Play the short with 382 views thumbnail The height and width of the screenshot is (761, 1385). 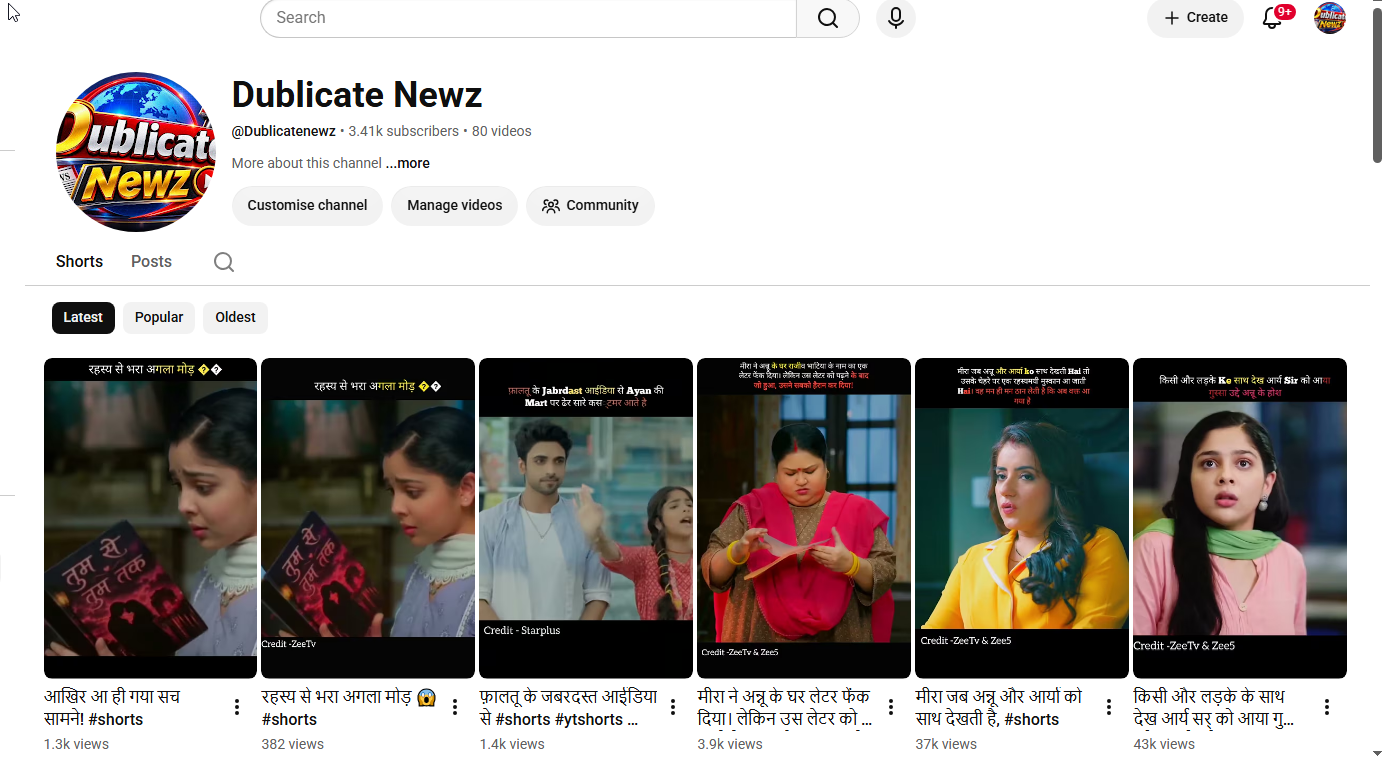click(x=368, y=518)
